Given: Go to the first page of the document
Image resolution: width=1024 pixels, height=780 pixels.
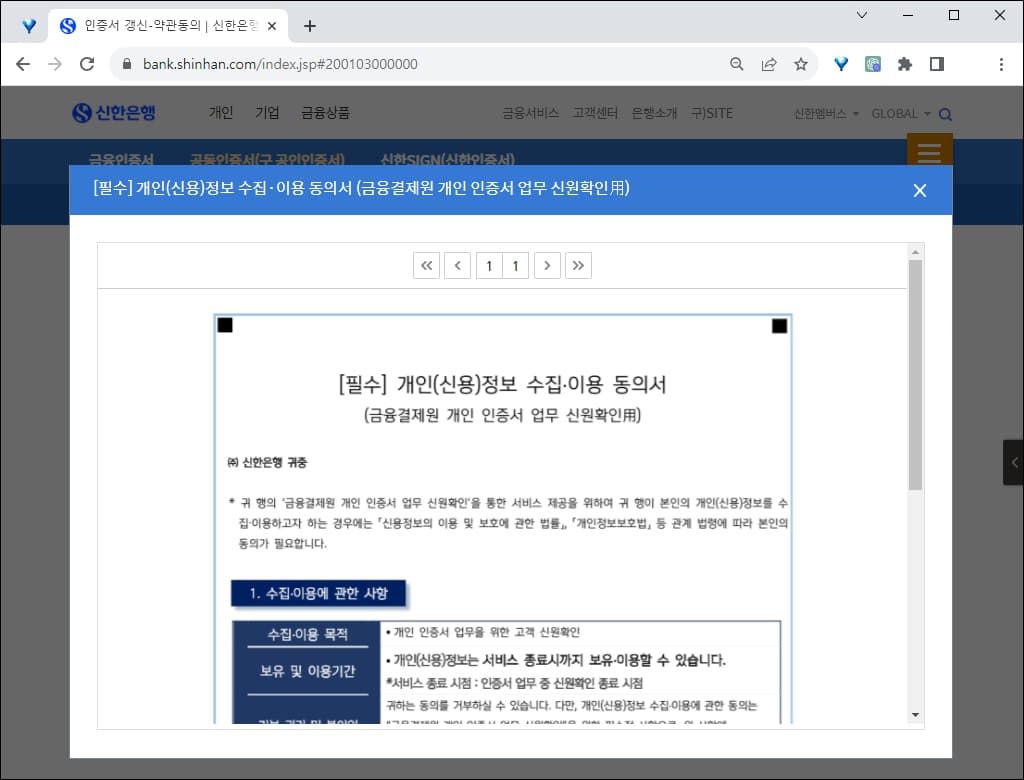Looking at the screenshot, I should 427,265.
